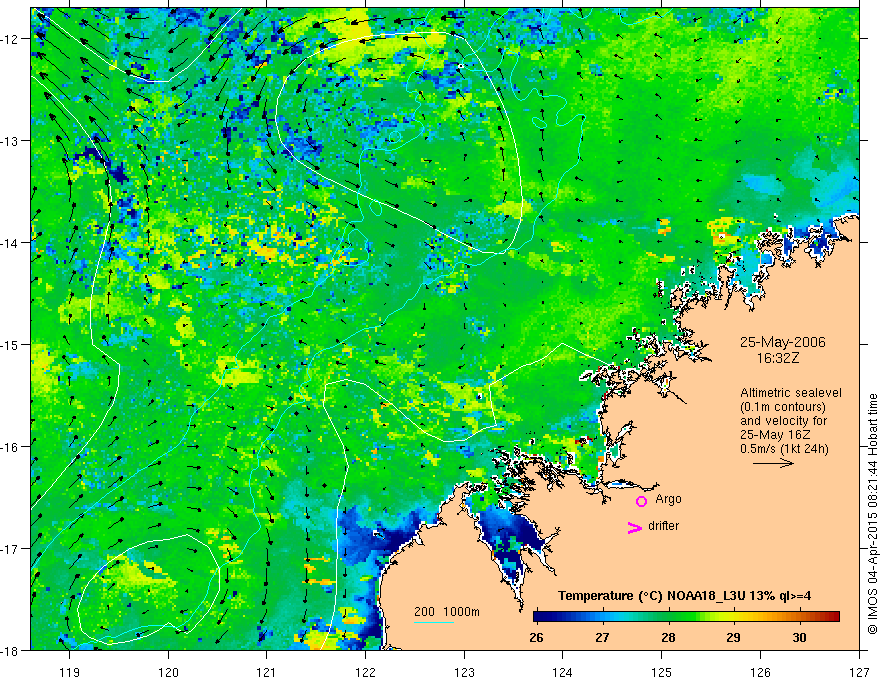Screen dimensions: 880x680
Task: Click the color bar label 30
Action: pos(799,637)
